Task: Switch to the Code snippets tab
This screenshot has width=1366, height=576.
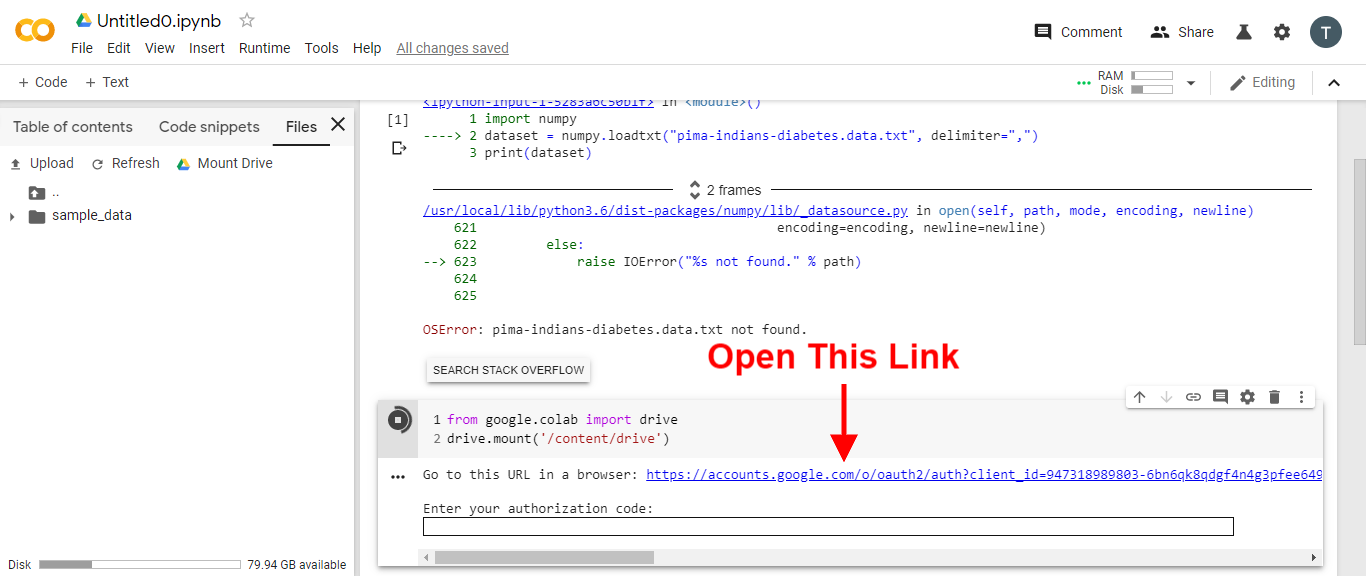Action: tap(208, 126)
